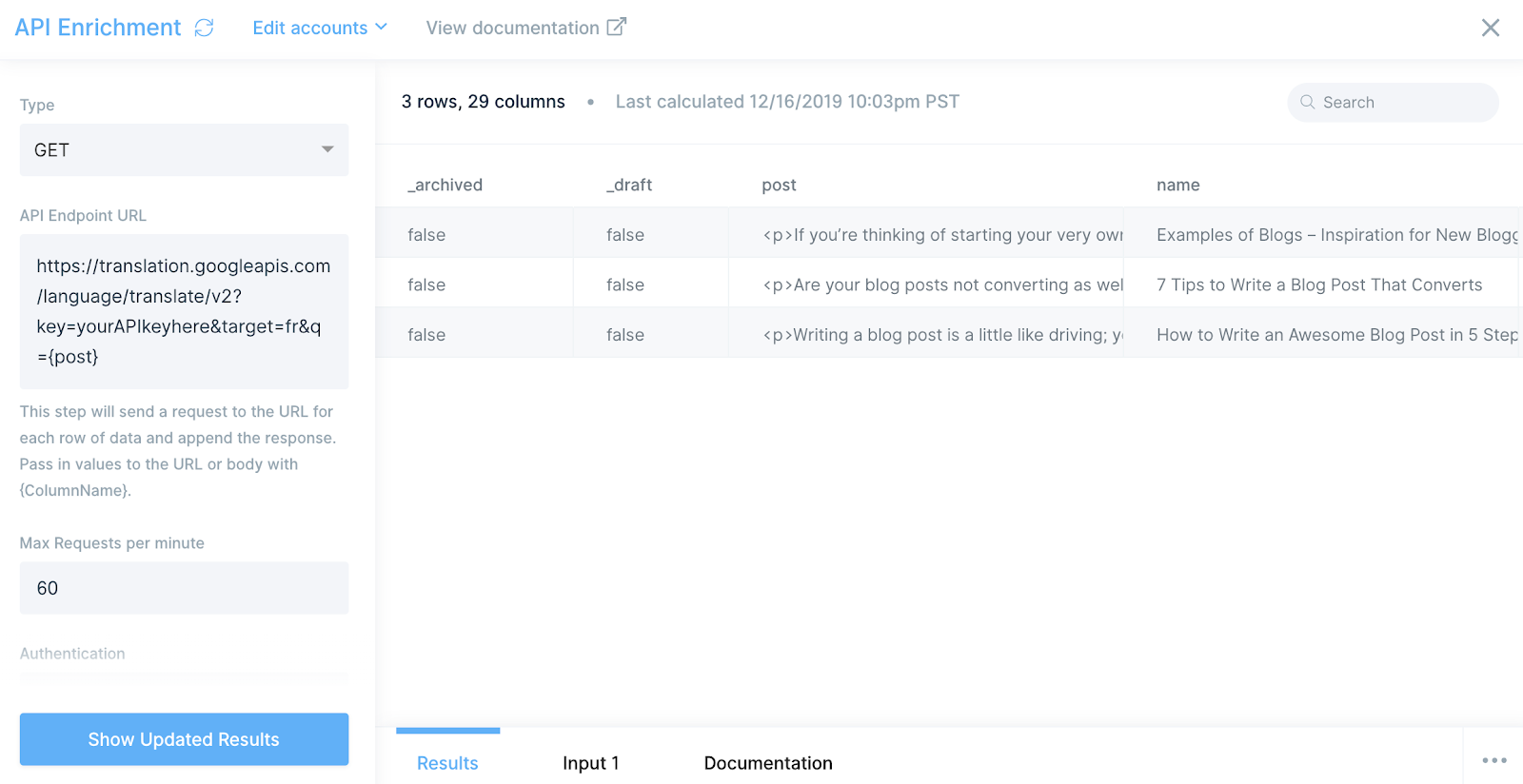Image resolution: width=1523 pixels, height=784 pixels.
Task: Click the '<p>Are your blog posts not converting' cell
Action: coord(926,284)
